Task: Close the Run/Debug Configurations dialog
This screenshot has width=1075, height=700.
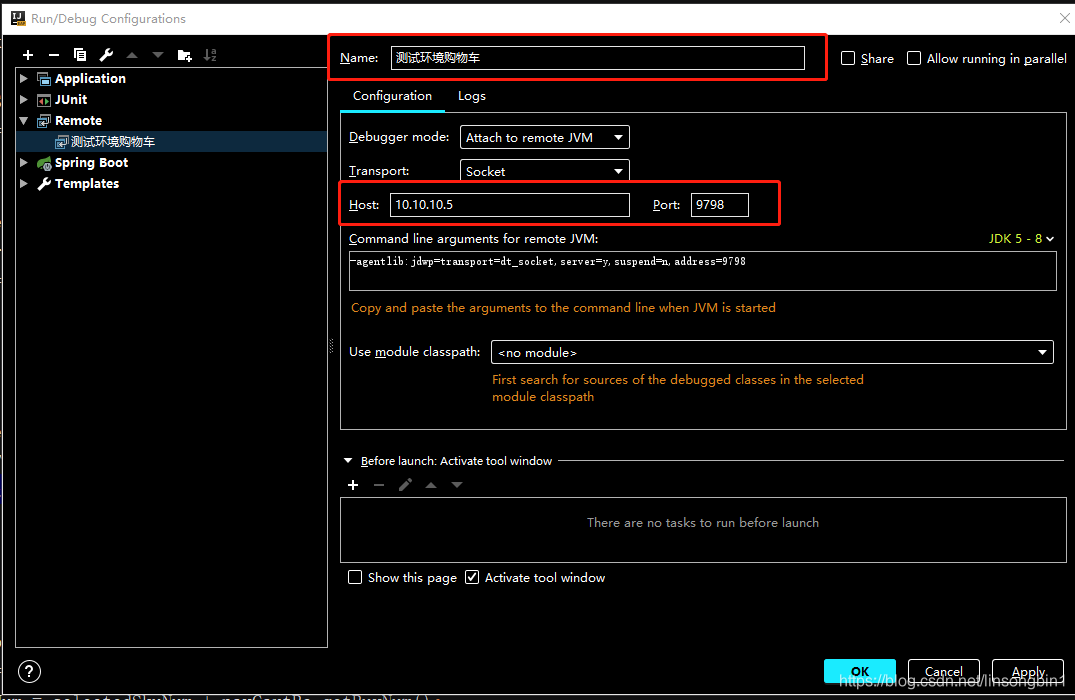Action: (1064, 19)
